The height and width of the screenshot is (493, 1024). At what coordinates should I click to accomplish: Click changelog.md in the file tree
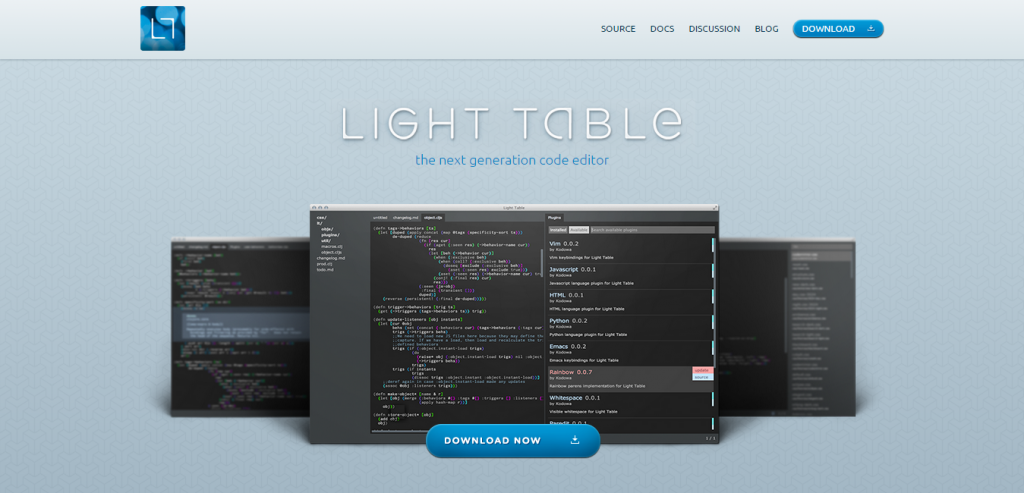coord(331,258)
